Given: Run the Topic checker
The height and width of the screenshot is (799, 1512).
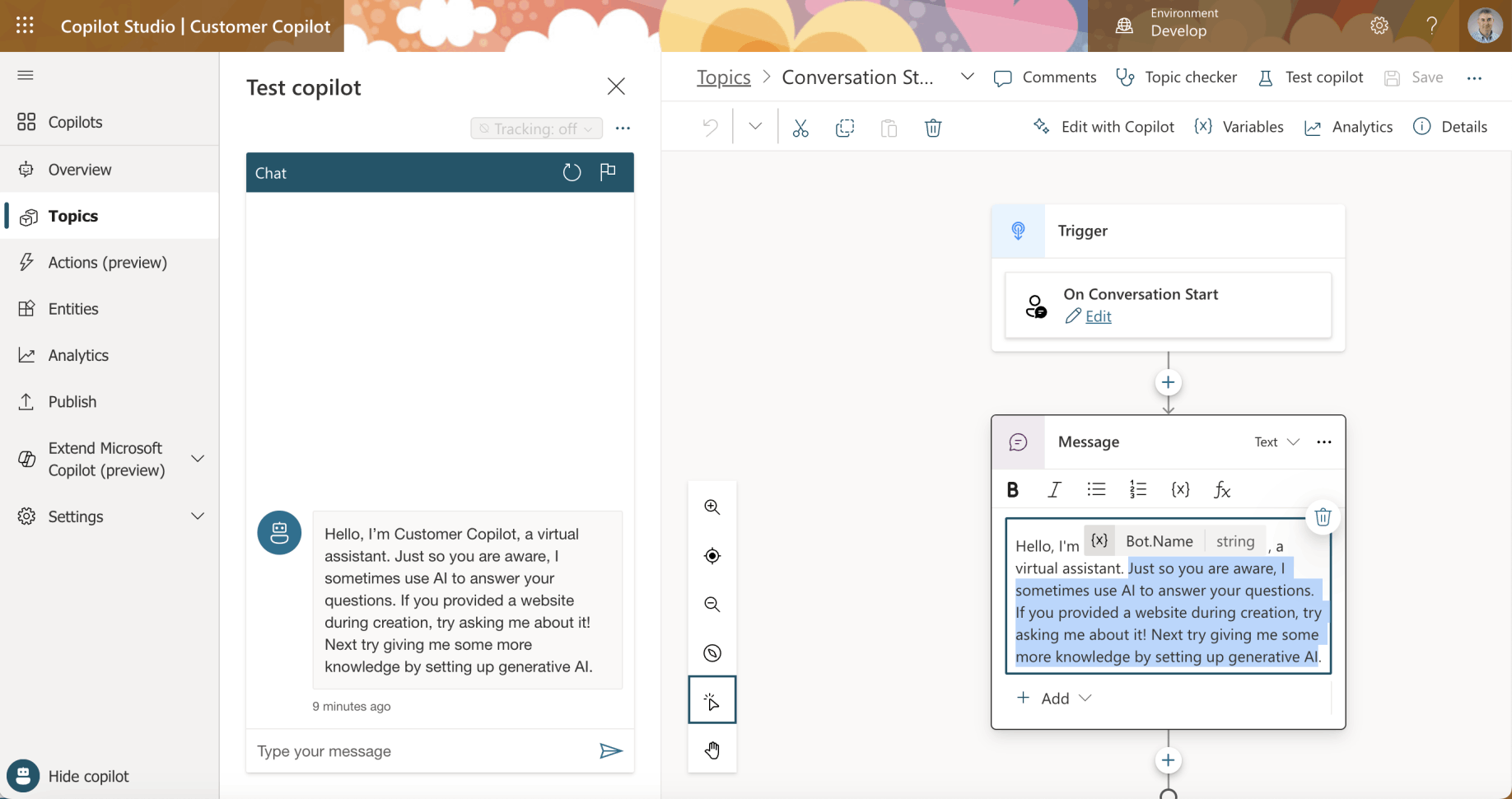Looking at the screenshot, I should [1176, 77].
